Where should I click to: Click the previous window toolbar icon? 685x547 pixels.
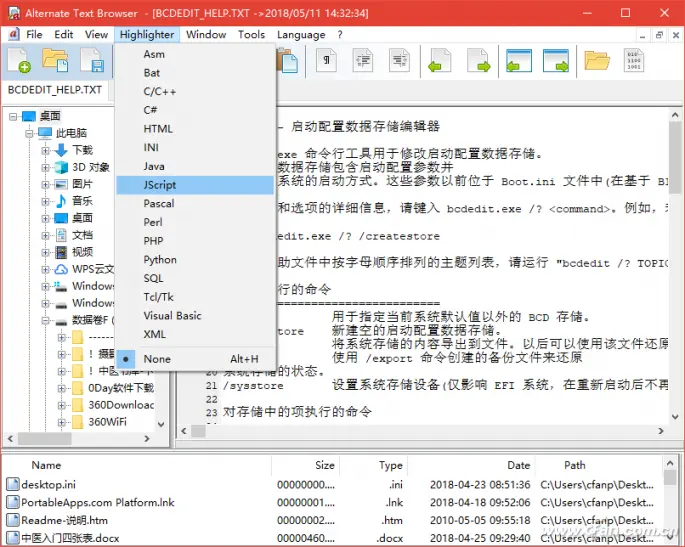tap(519, 60)
